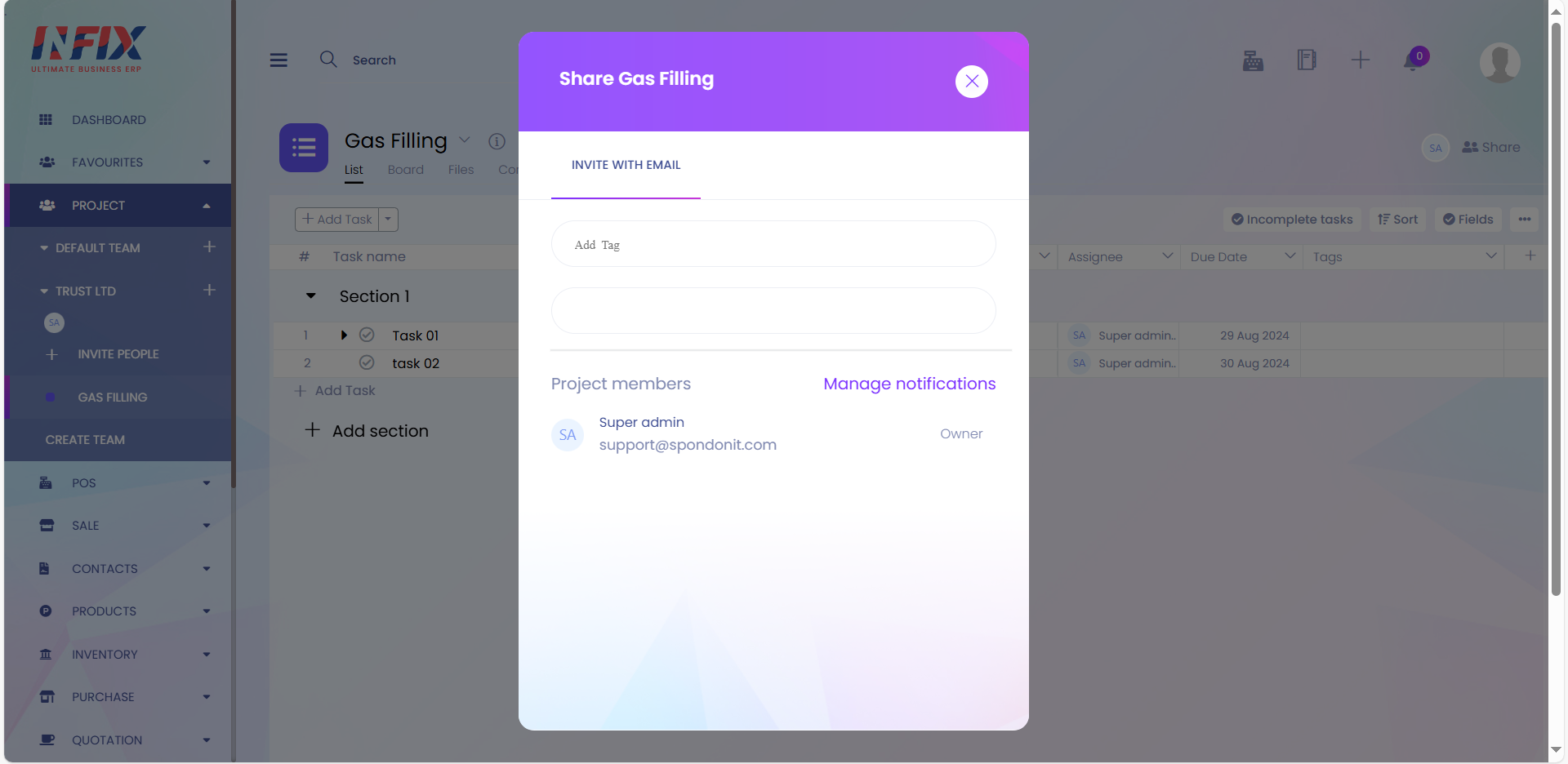Open Manage notifications link

click(x=910, y=384)
